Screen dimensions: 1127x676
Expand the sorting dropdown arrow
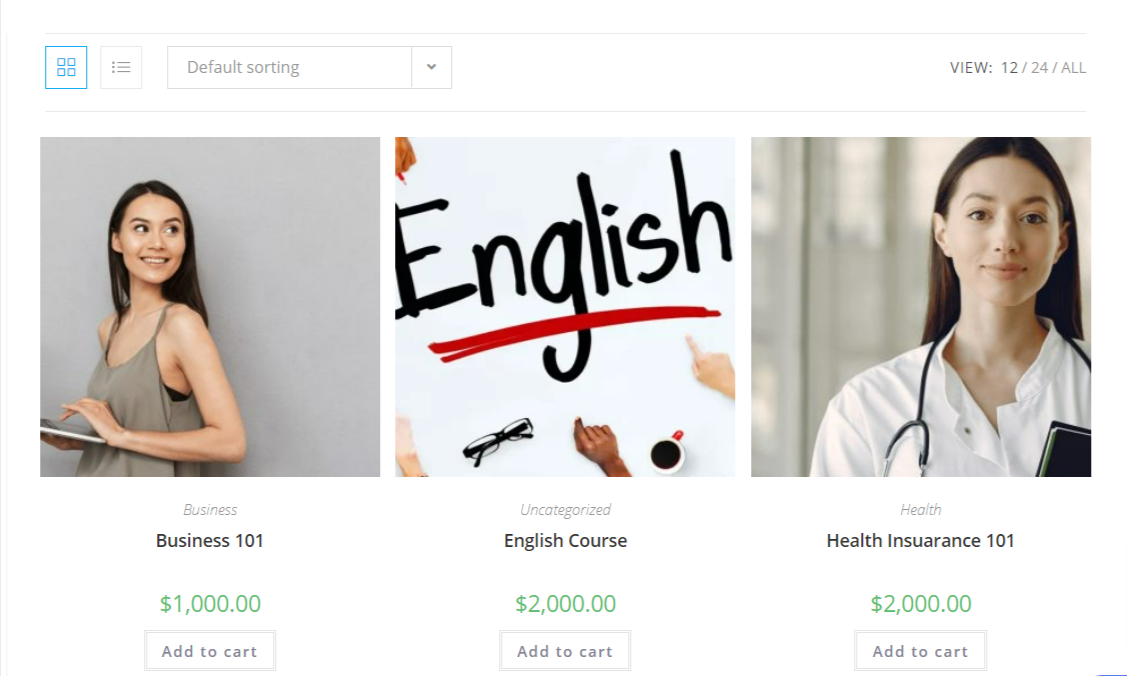tap(431, 68)
